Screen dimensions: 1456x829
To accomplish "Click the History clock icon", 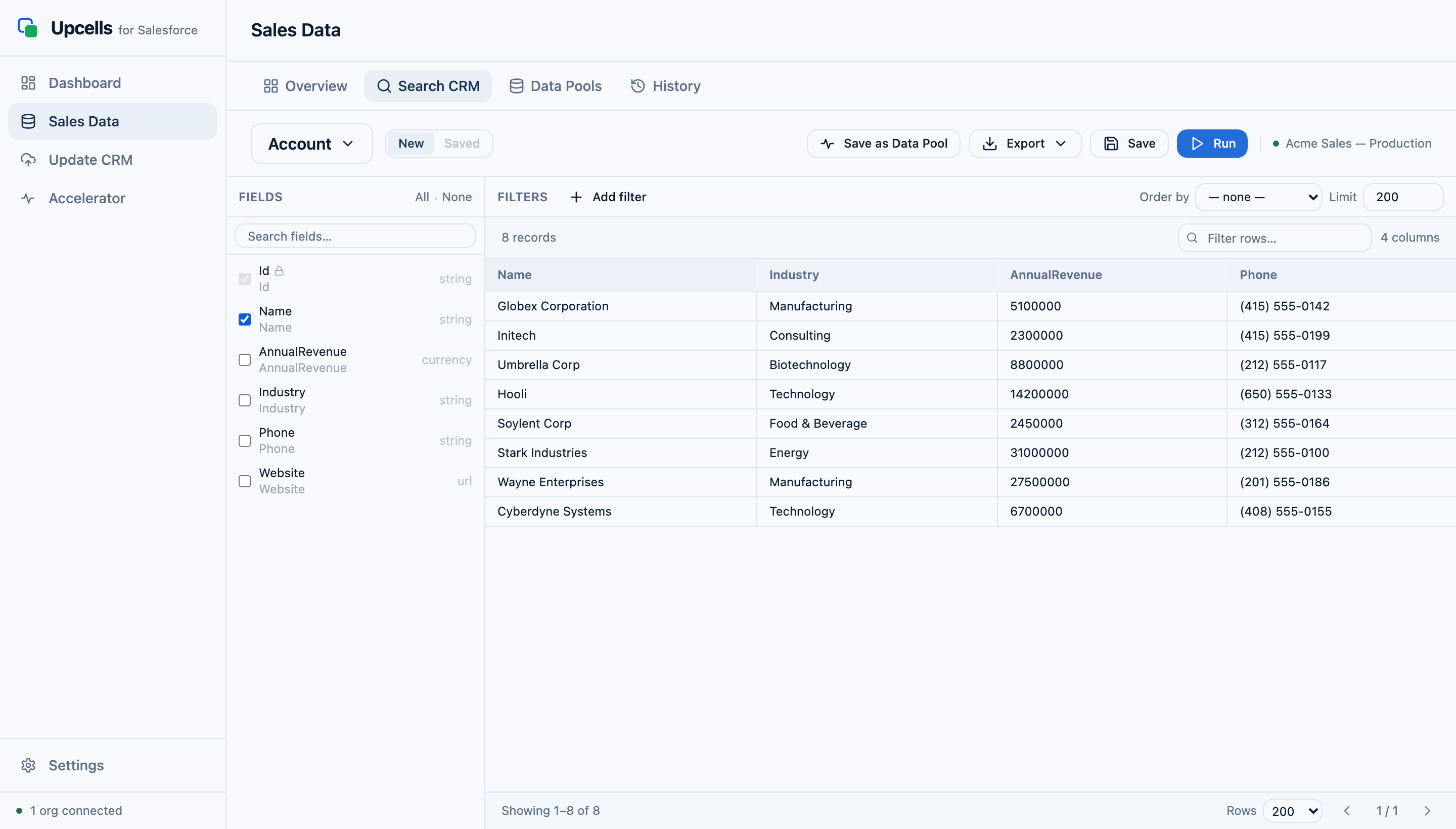I will pos(638,86).
